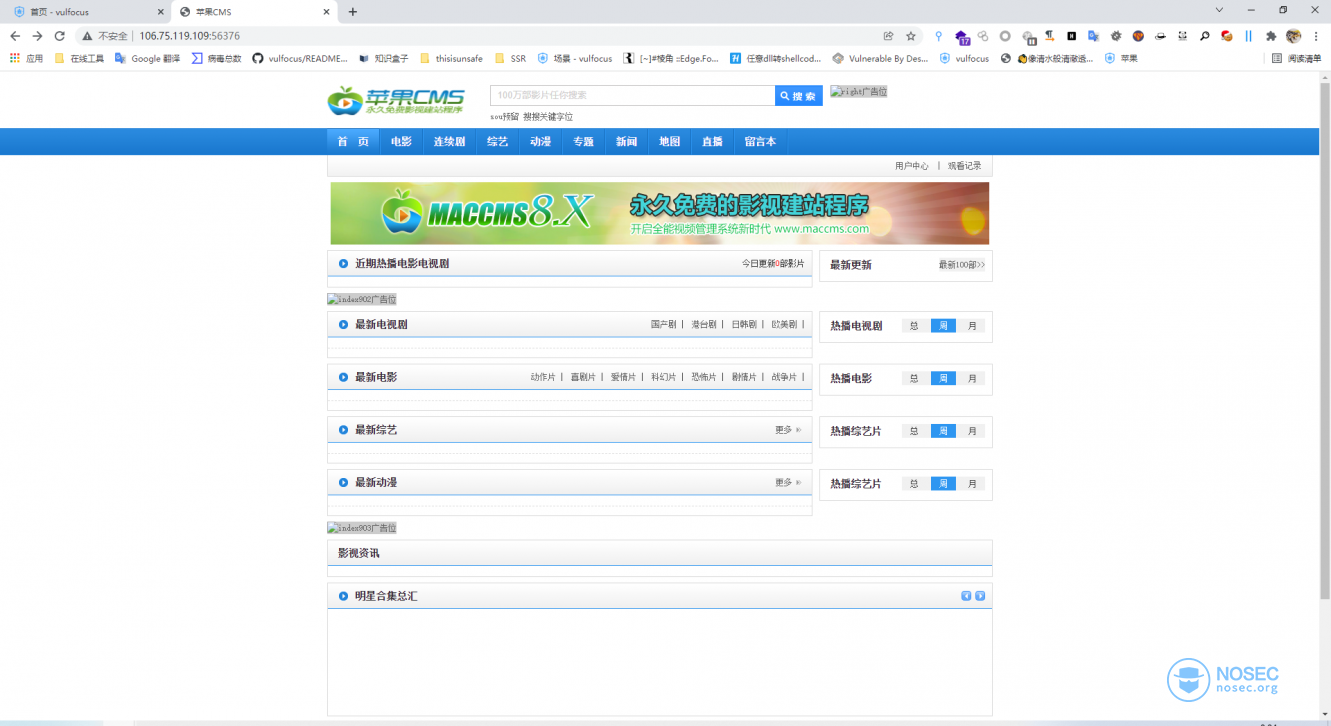Click the MACCMS 8.X banner image
This screenshot has width=1331, height=726.
[x=660, y=213]
